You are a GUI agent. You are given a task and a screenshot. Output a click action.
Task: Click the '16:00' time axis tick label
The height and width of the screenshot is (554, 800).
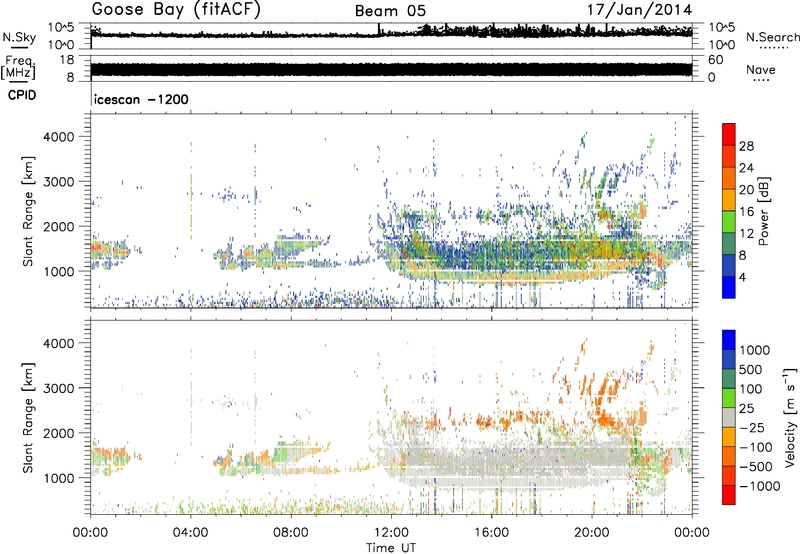[491, 533]
